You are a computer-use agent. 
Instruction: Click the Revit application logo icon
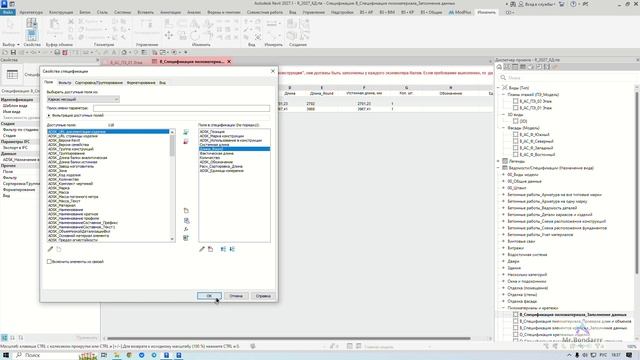click(4, 4)
